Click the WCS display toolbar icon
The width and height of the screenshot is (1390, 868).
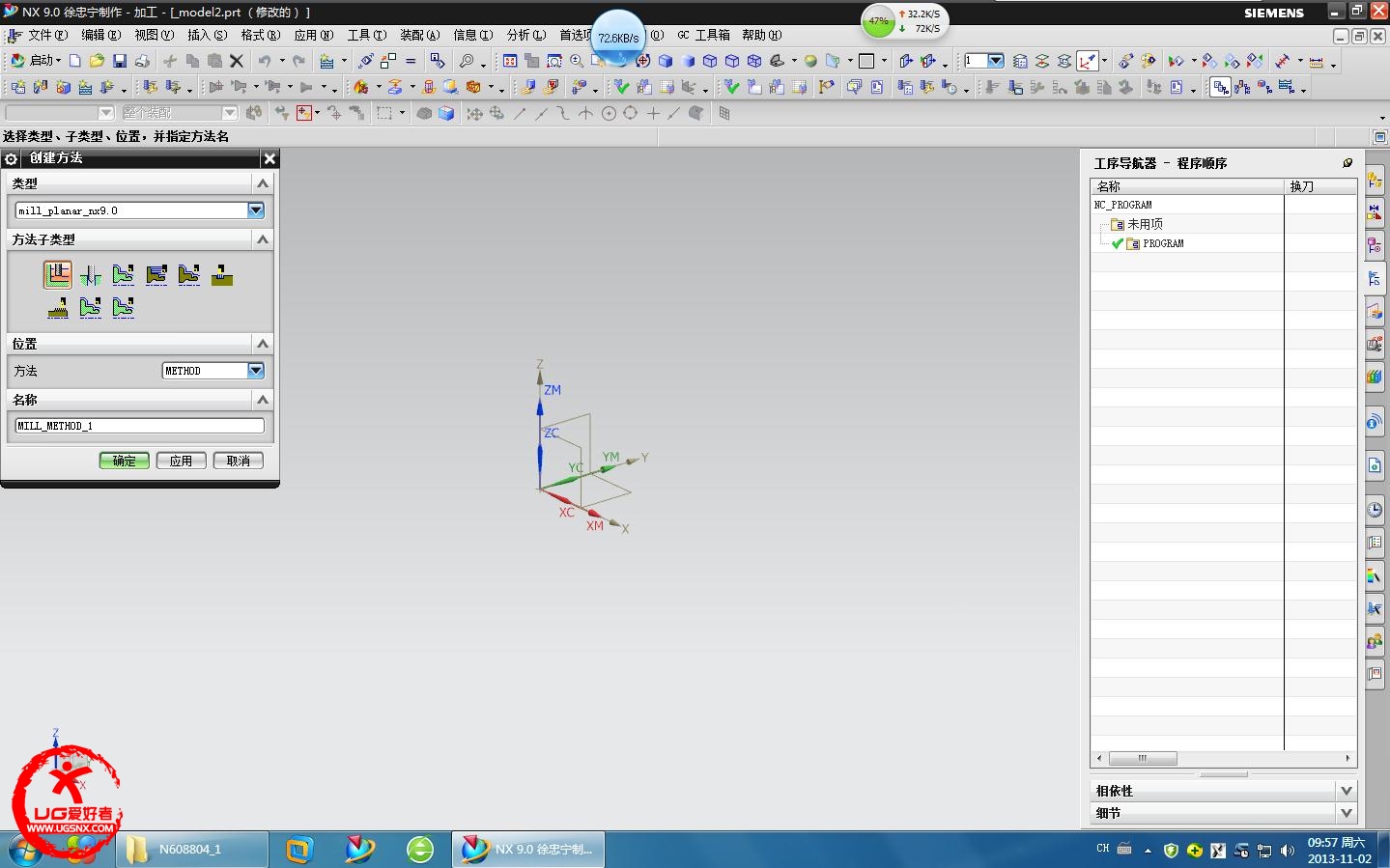pos(1088,61)
